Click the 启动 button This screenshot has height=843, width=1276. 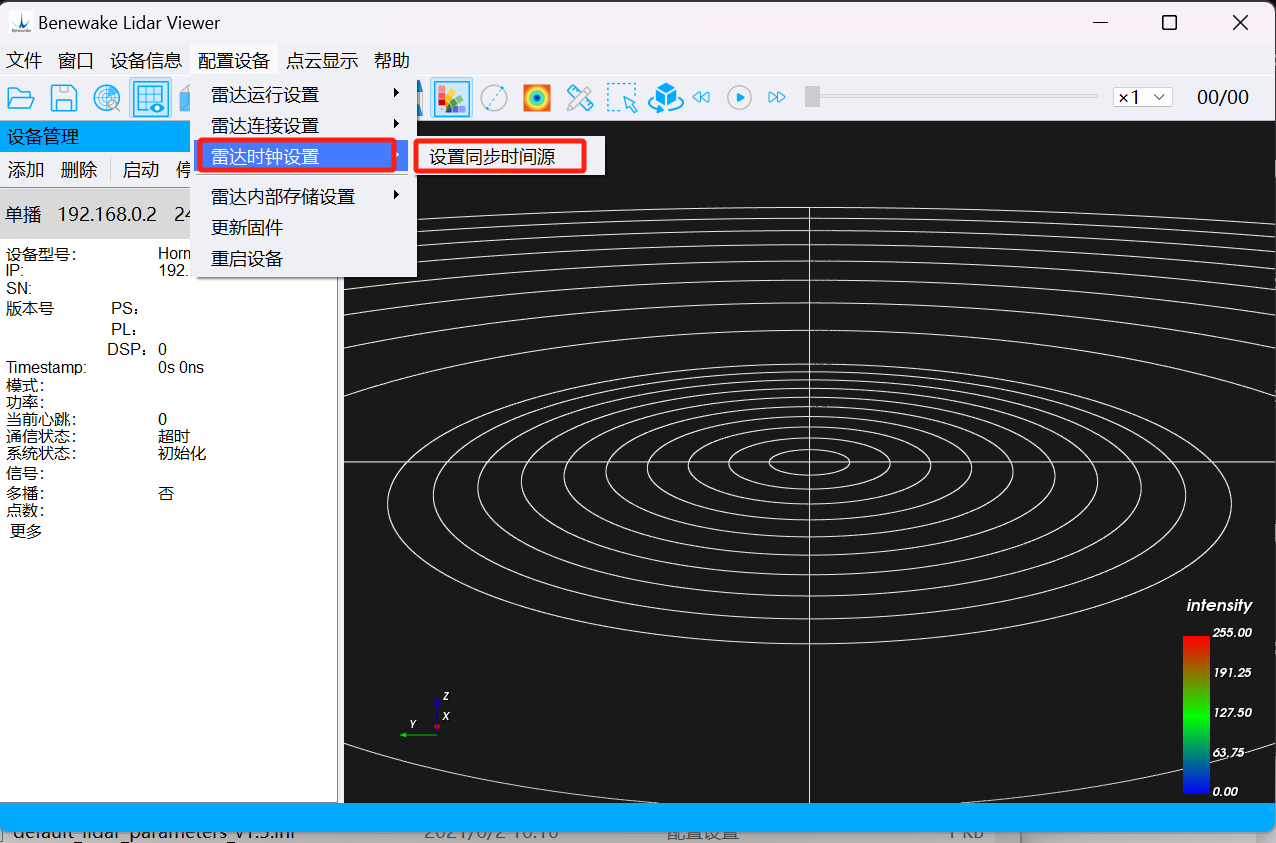[141, 170]
